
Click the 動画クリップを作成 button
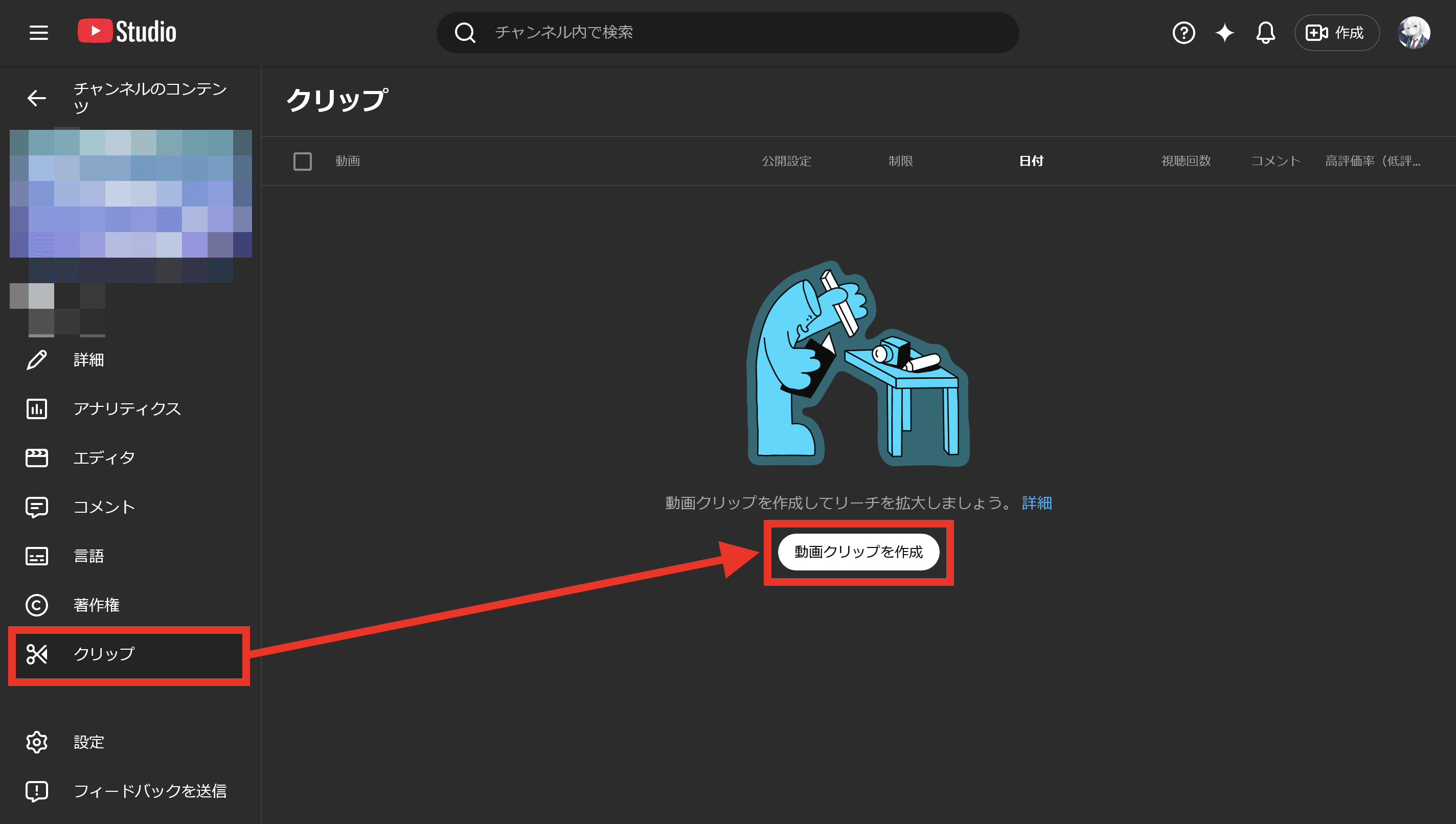click(x=858, y=552)
